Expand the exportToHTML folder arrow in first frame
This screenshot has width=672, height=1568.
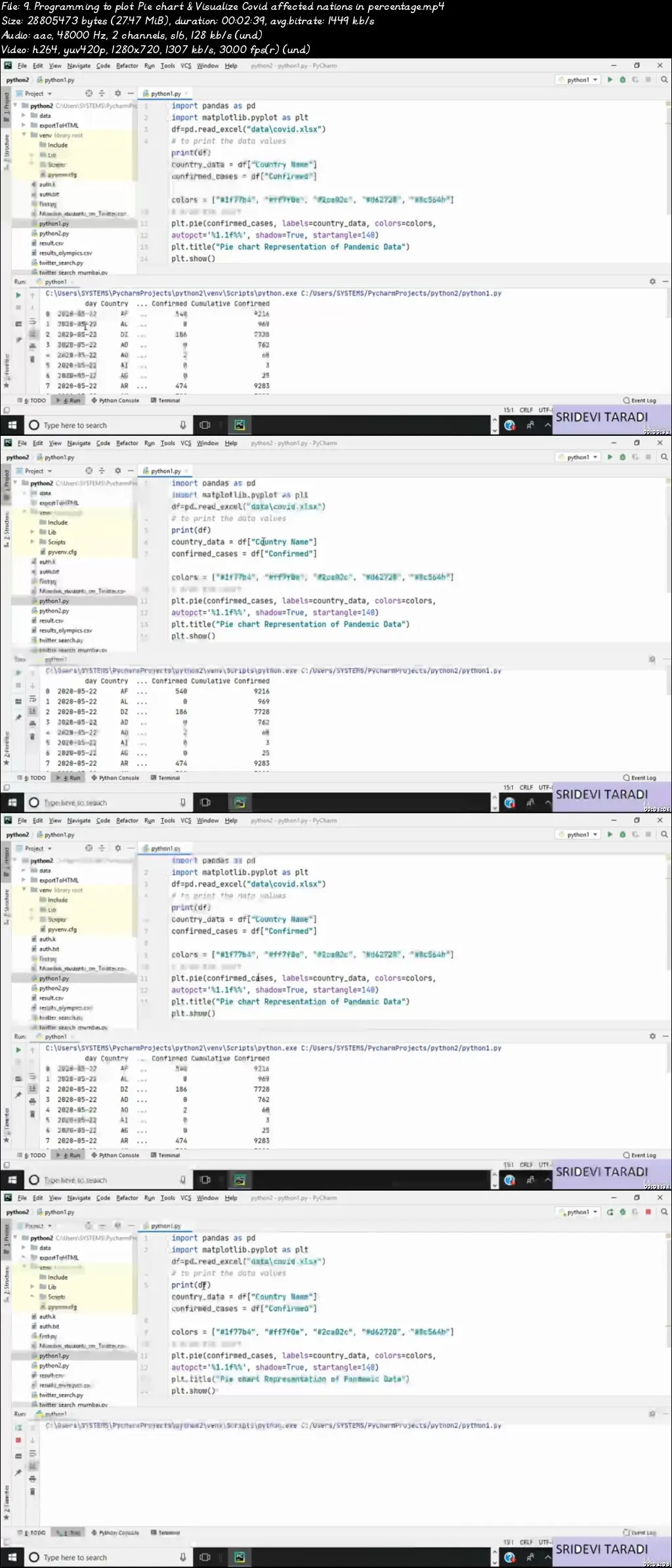click(24, 125)
